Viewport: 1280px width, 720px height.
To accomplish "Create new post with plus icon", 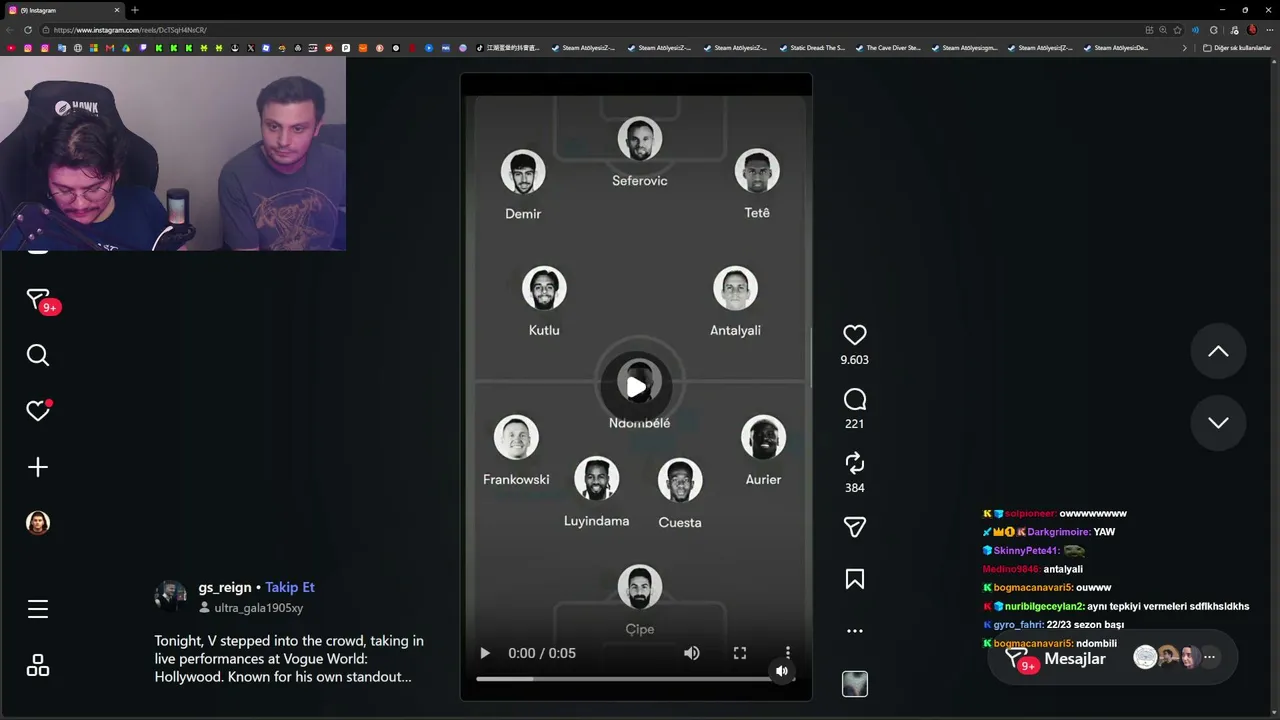I will pos(38,467).
